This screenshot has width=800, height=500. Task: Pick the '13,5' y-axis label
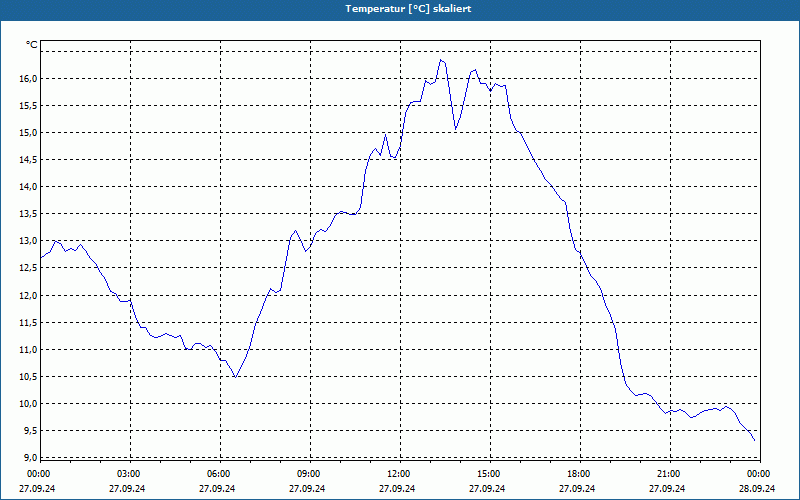click(x=29, y=214)
